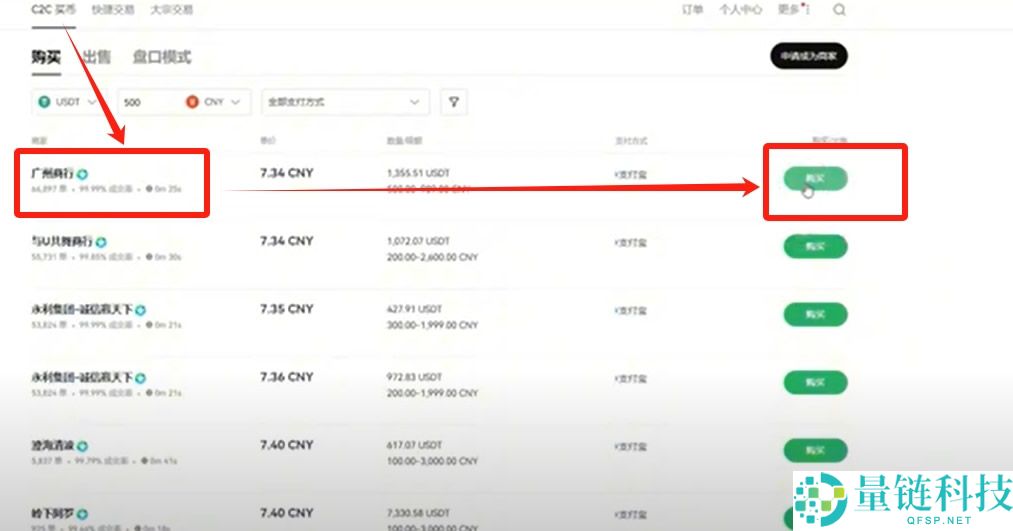The height and width of the screenshot is (531, 1013).
Task: Click 支付宝 payment label in 617.07 USDT row
Action: coord(631,446)
